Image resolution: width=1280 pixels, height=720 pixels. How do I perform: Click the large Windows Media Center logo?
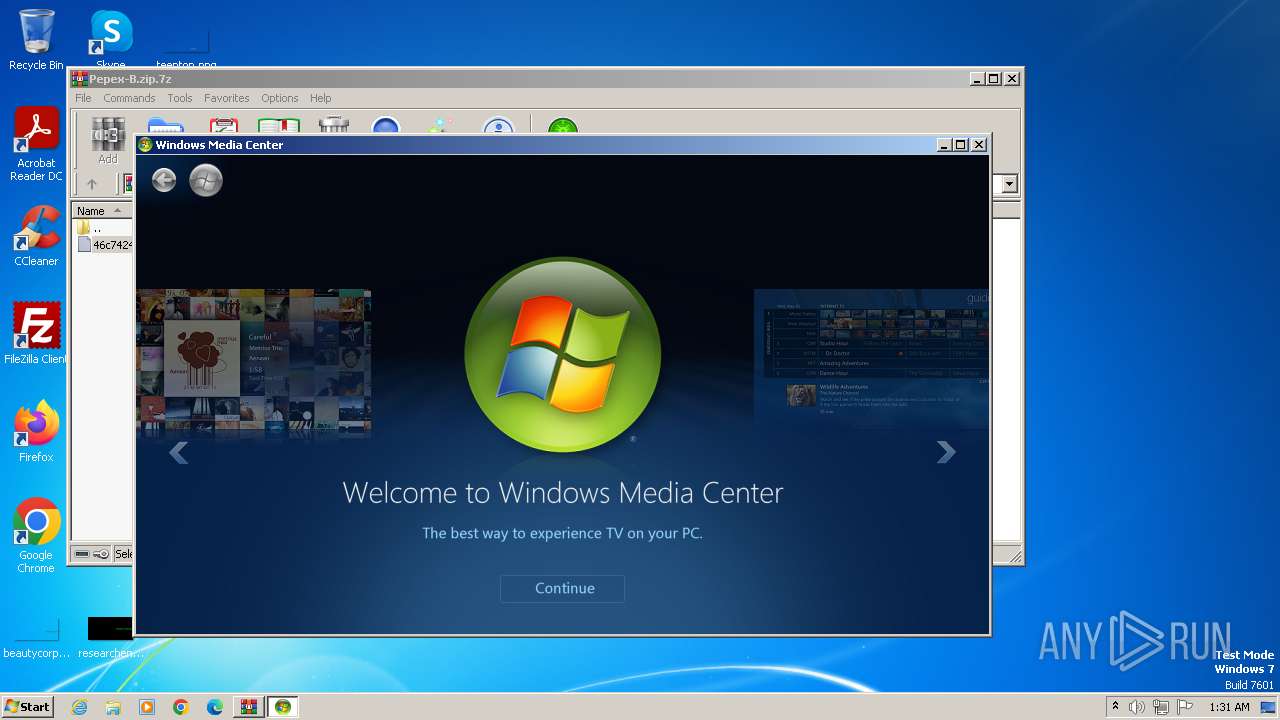(563, 354)
